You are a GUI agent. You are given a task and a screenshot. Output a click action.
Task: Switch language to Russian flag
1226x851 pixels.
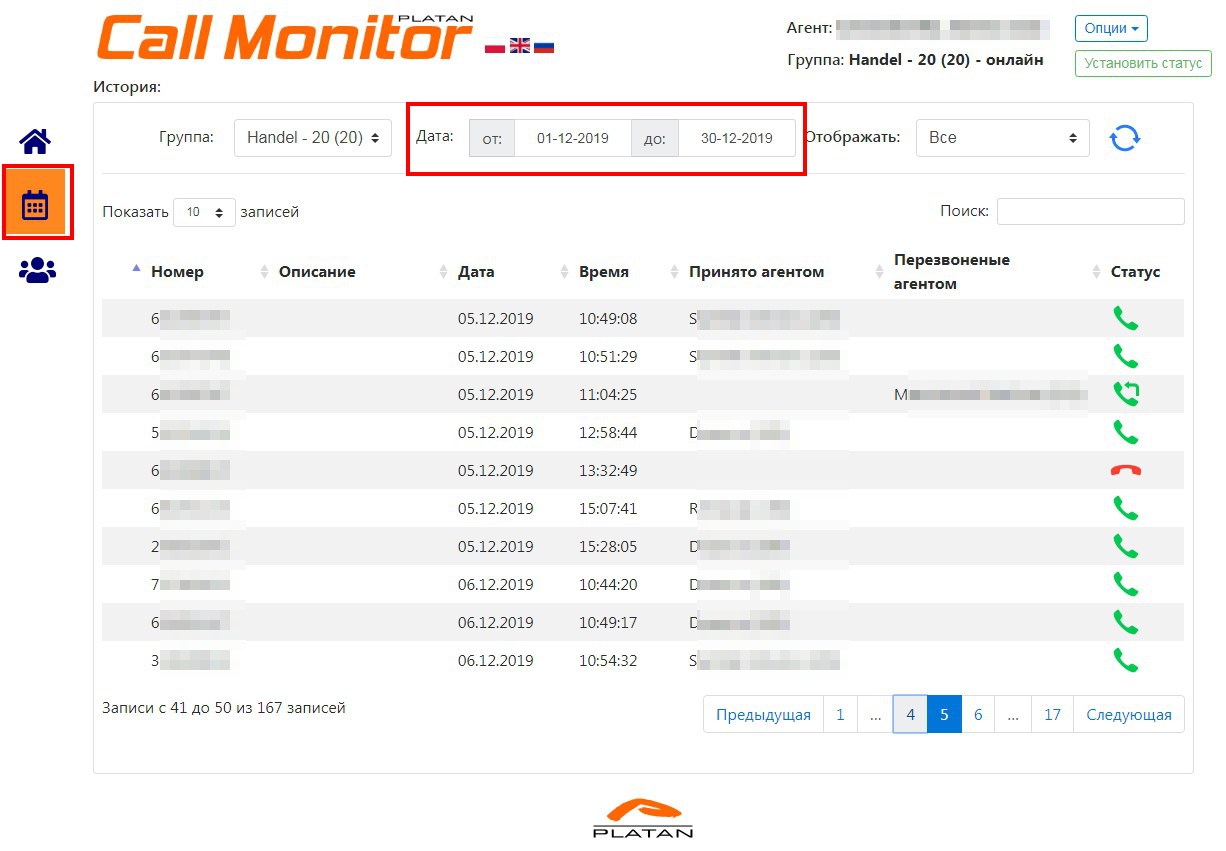544,46
